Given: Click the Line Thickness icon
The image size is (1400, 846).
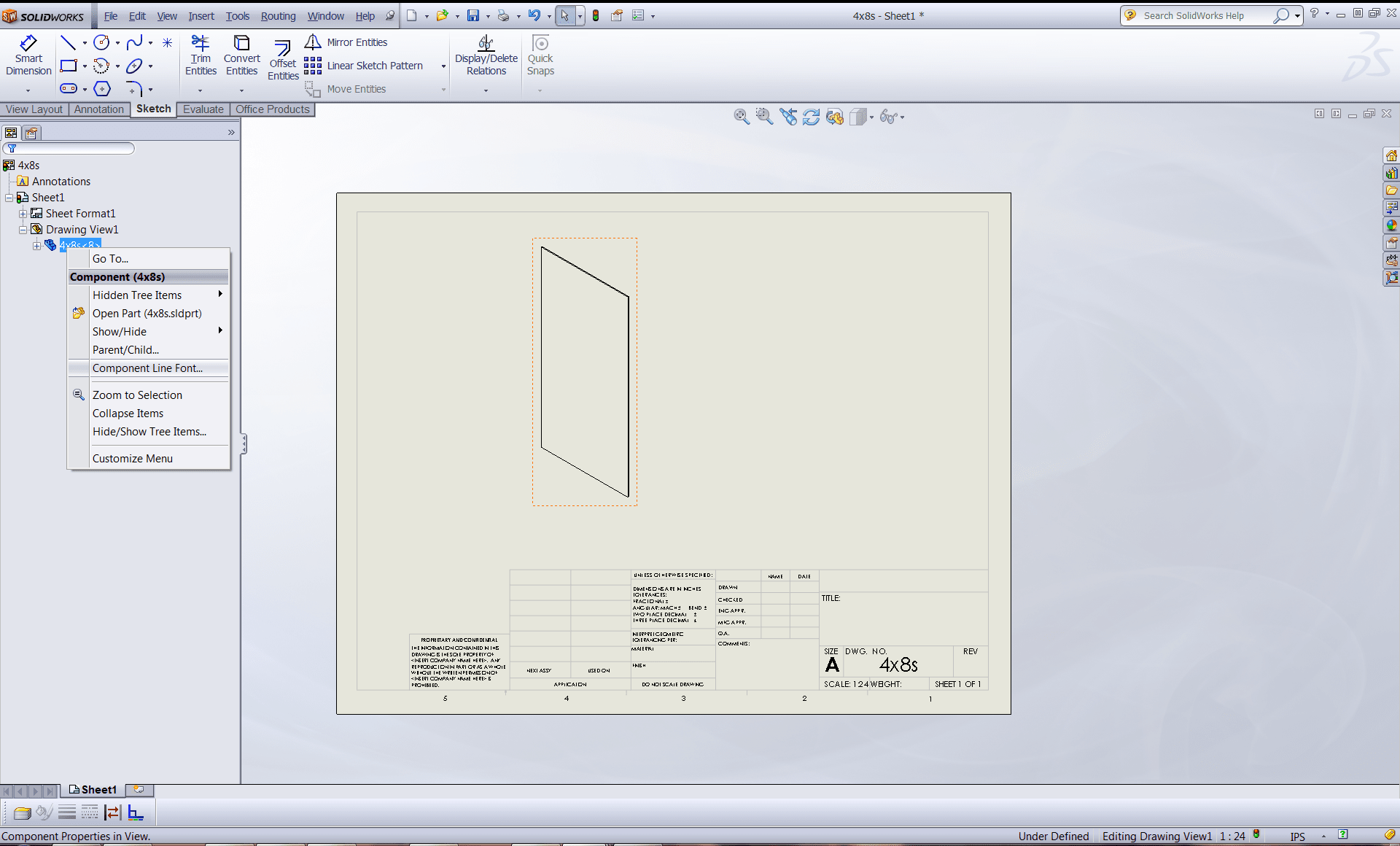Looking at the screenshot, I should point(67,812).
